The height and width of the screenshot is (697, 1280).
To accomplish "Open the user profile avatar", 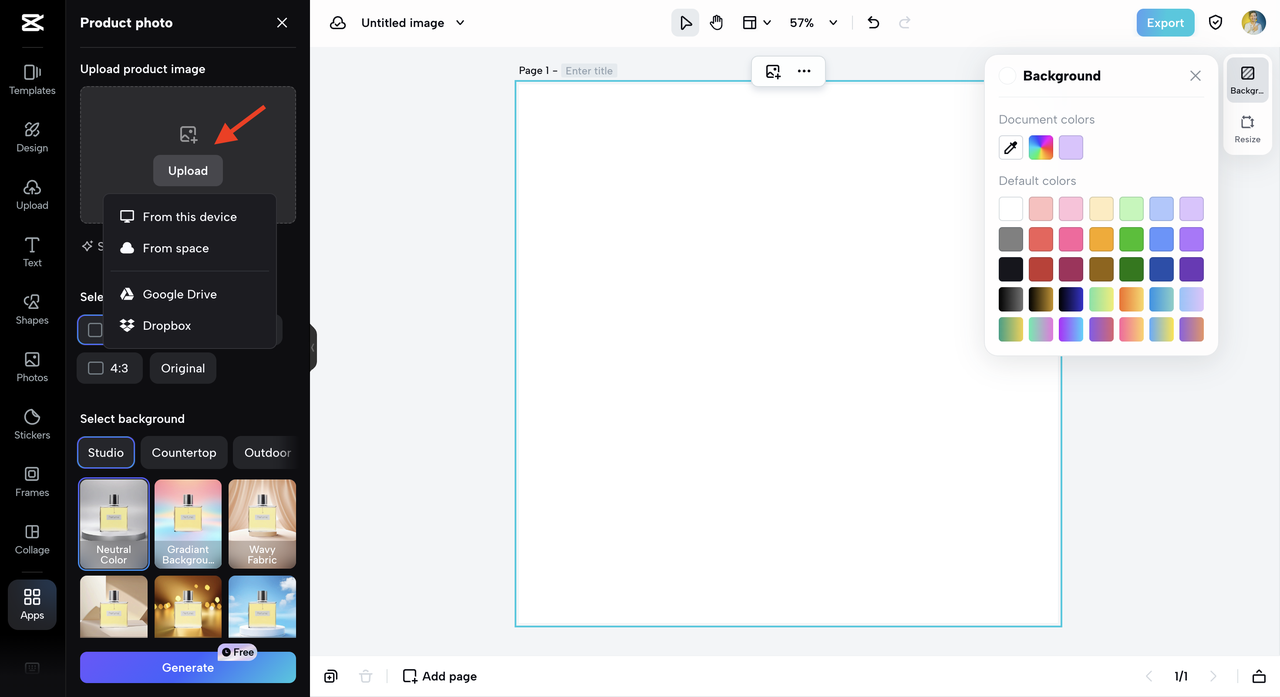I will pos(1254,23).
